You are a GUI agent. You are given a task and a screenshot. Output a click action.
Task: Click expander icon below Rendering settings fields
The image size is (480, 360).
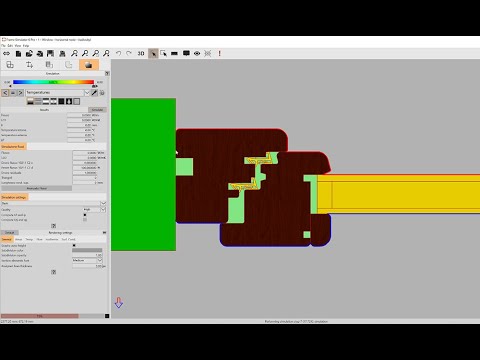(54, 272)
